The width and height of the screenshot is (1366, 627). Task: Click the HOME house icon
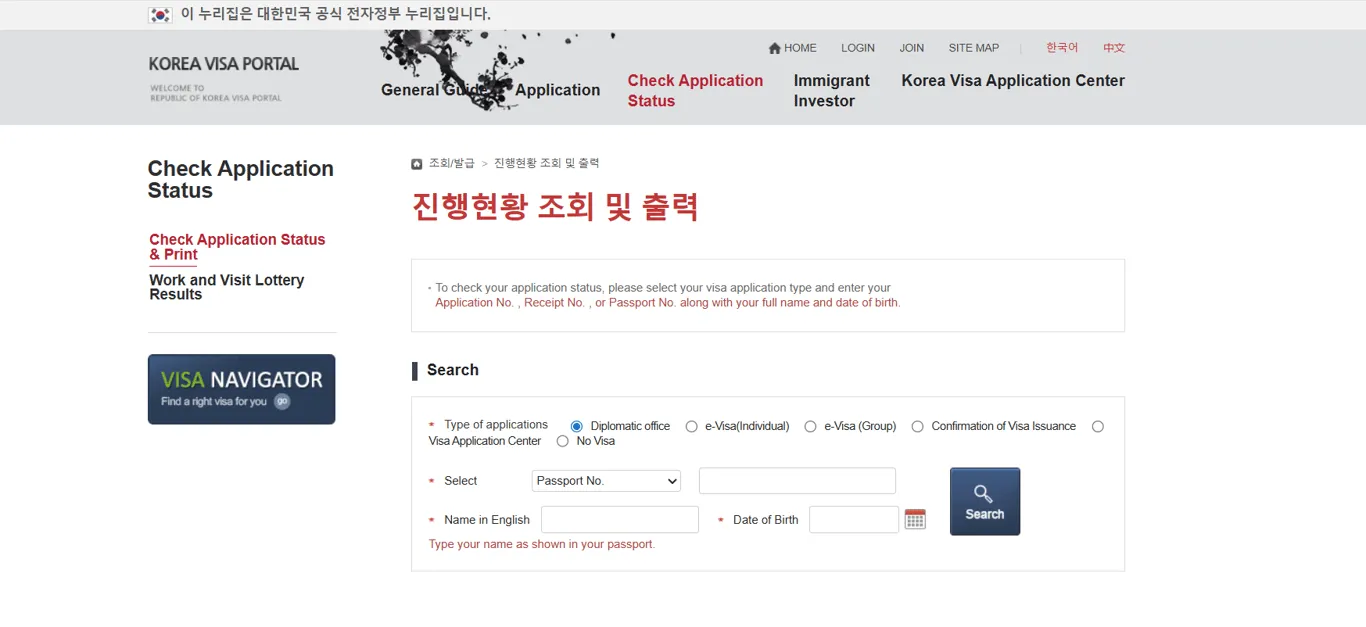(x=774, y=48)
